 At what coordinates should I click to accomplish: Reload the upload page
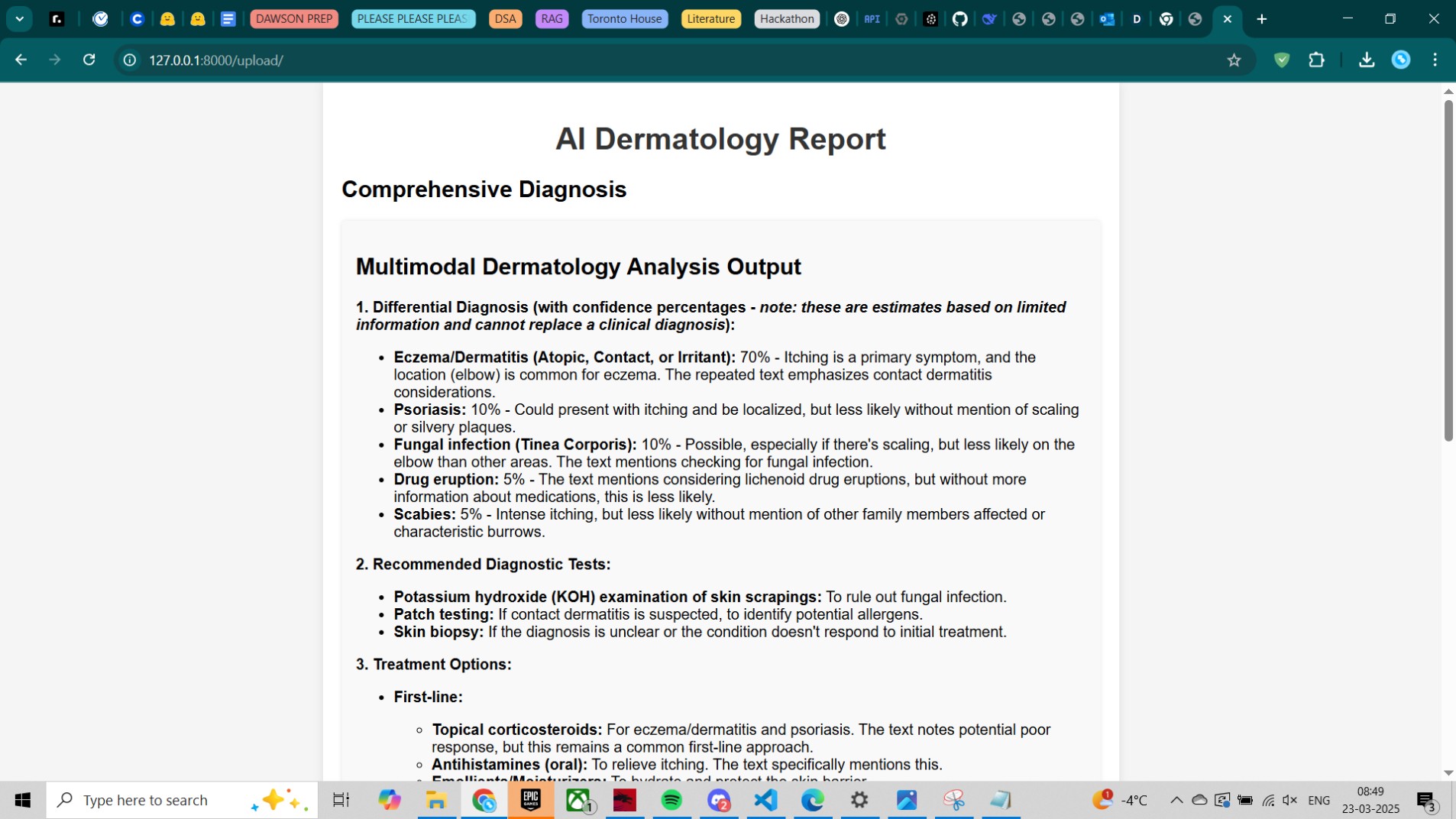pos(89,60)
